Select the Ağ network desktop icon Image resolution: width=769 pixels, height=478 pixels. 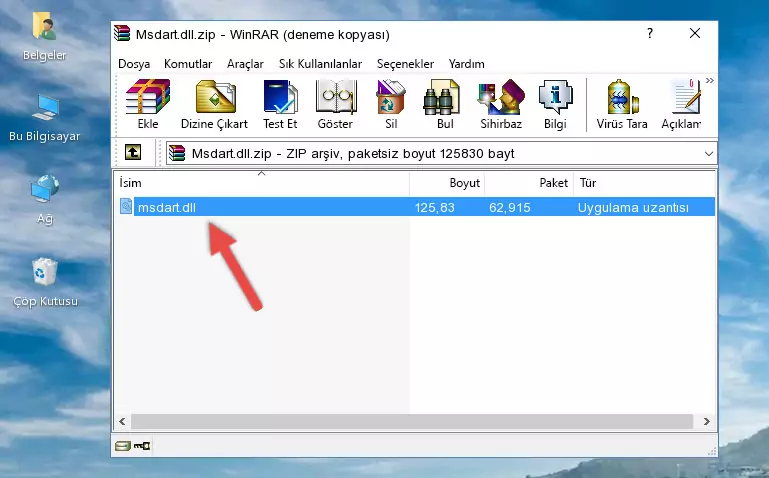coord(45,200)
